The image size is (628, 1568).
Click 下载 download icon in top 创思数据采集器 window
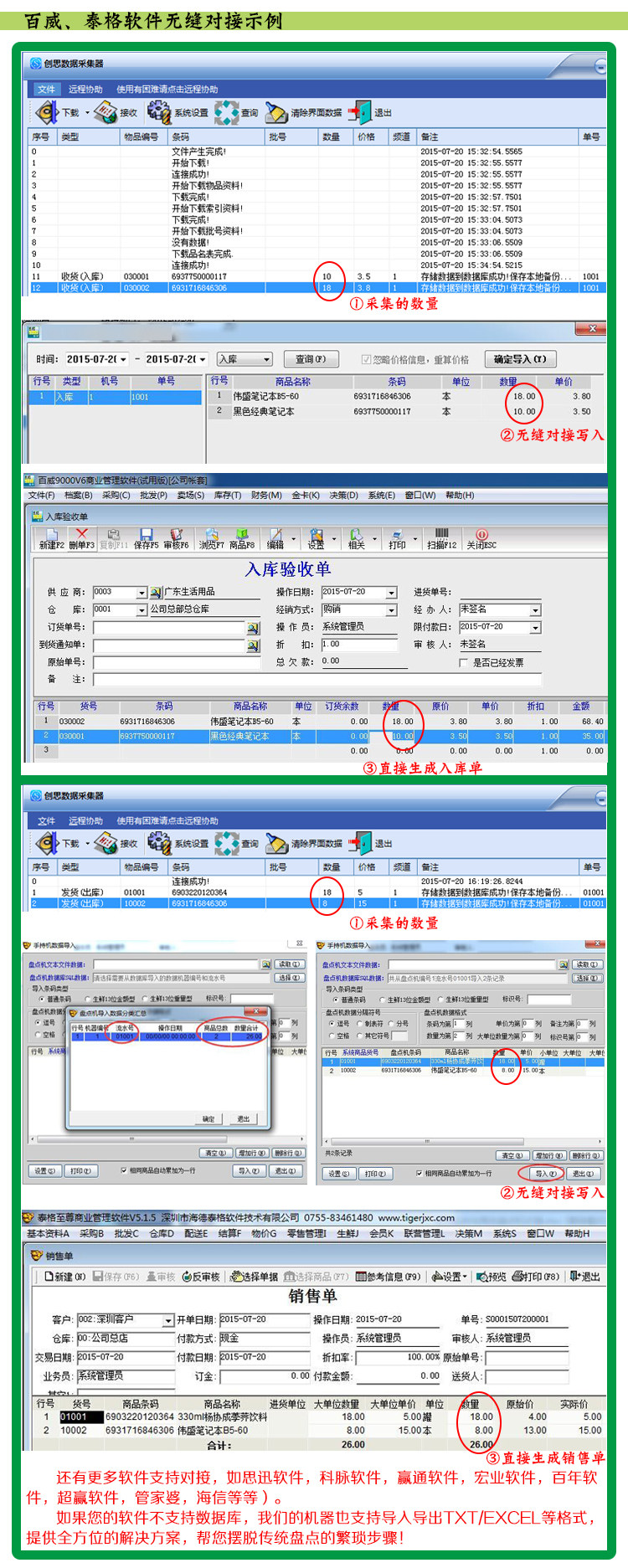pyautogui.click(x=48, y=111)
